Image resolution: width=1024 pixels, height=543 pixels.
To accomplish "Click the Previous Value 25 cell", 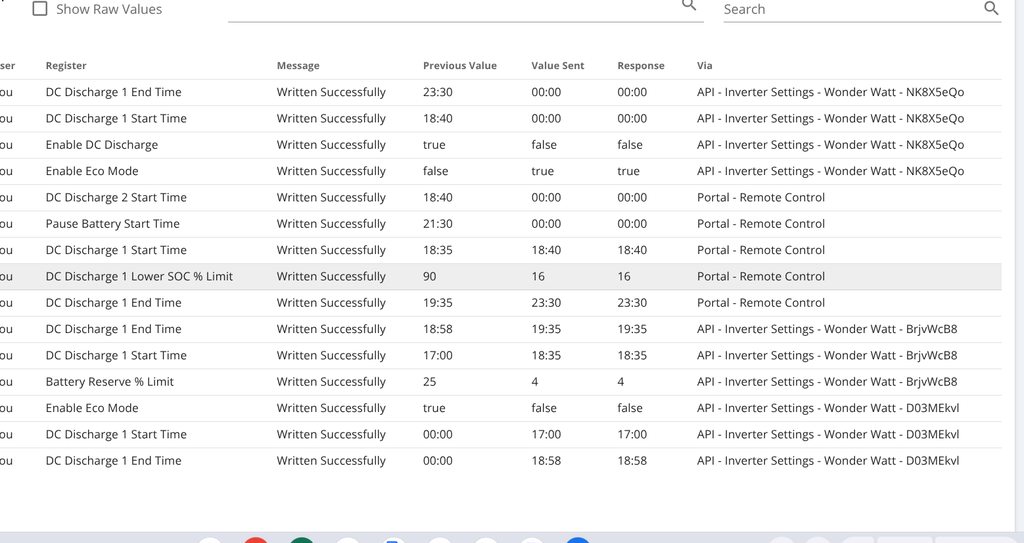I will click(x=430, y=382).
